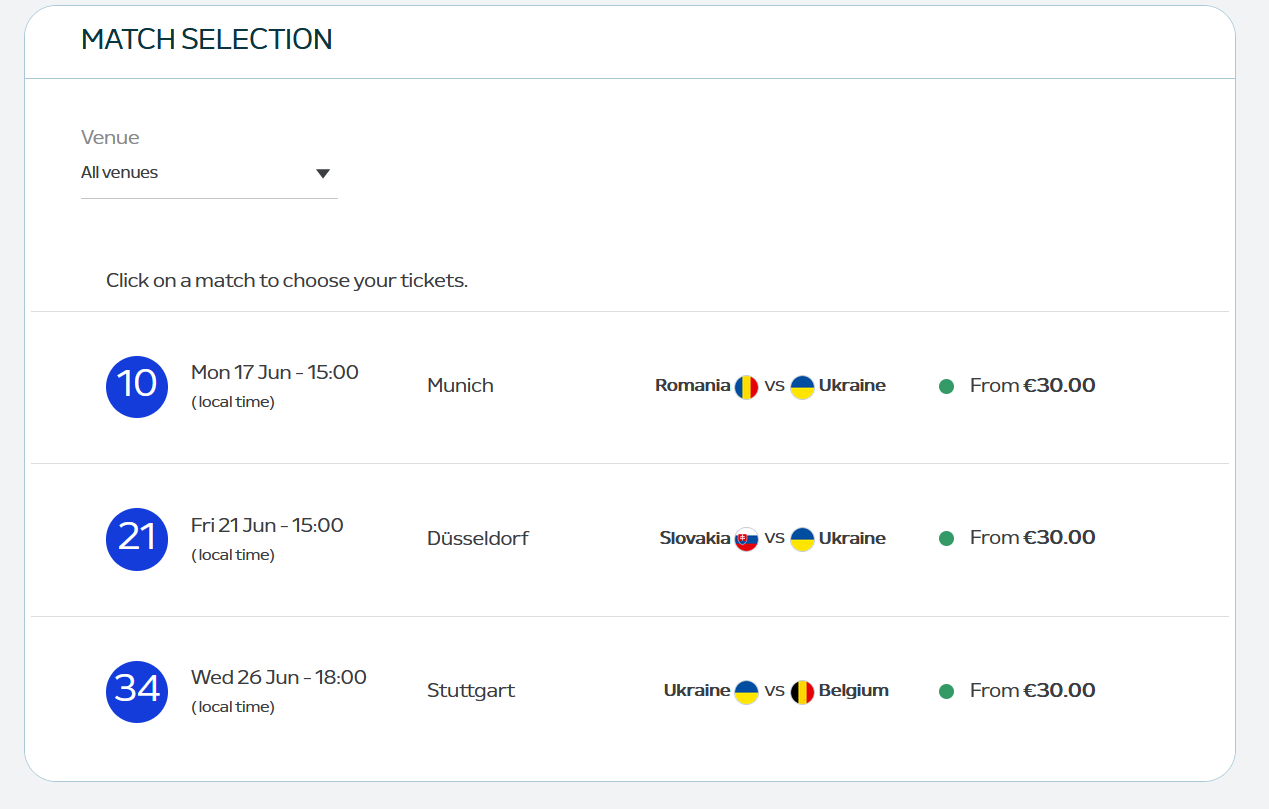Click the MATCH SELECTION heading

click(x=207, y=39)
